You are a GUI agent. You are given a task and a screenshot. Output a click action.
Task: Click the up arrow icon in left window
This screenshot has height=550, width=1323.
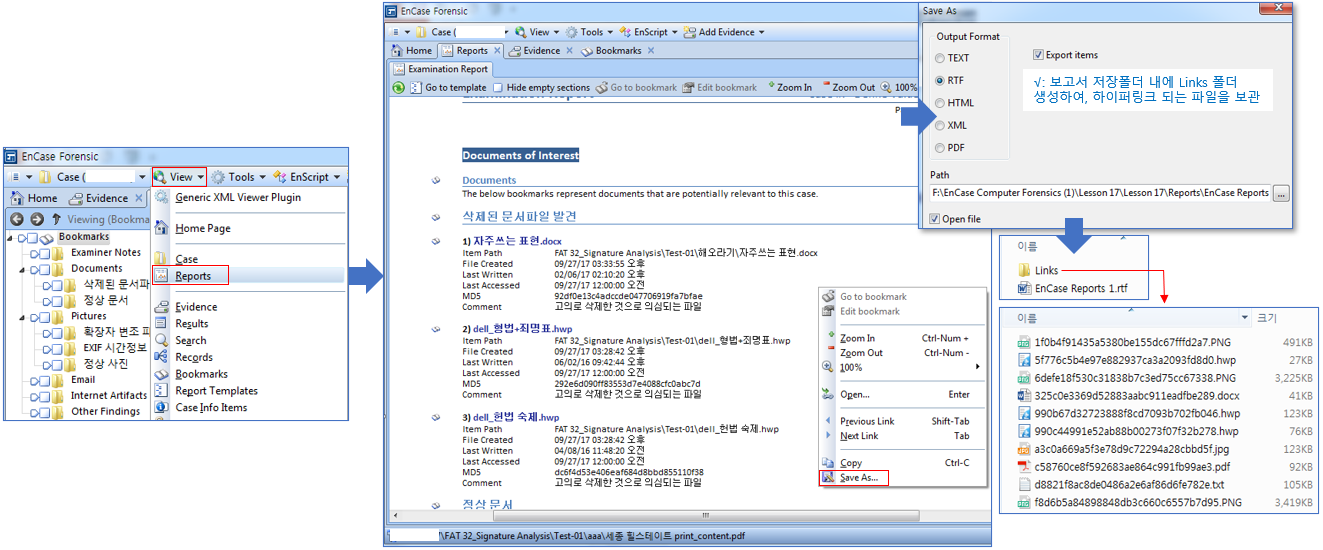tap(56, 219)
